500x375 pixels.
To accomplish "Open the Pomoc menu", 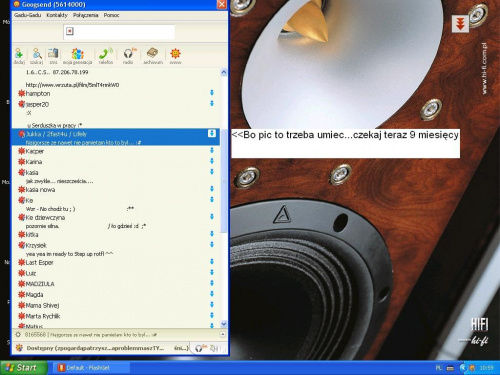I will tap(111, 15).
